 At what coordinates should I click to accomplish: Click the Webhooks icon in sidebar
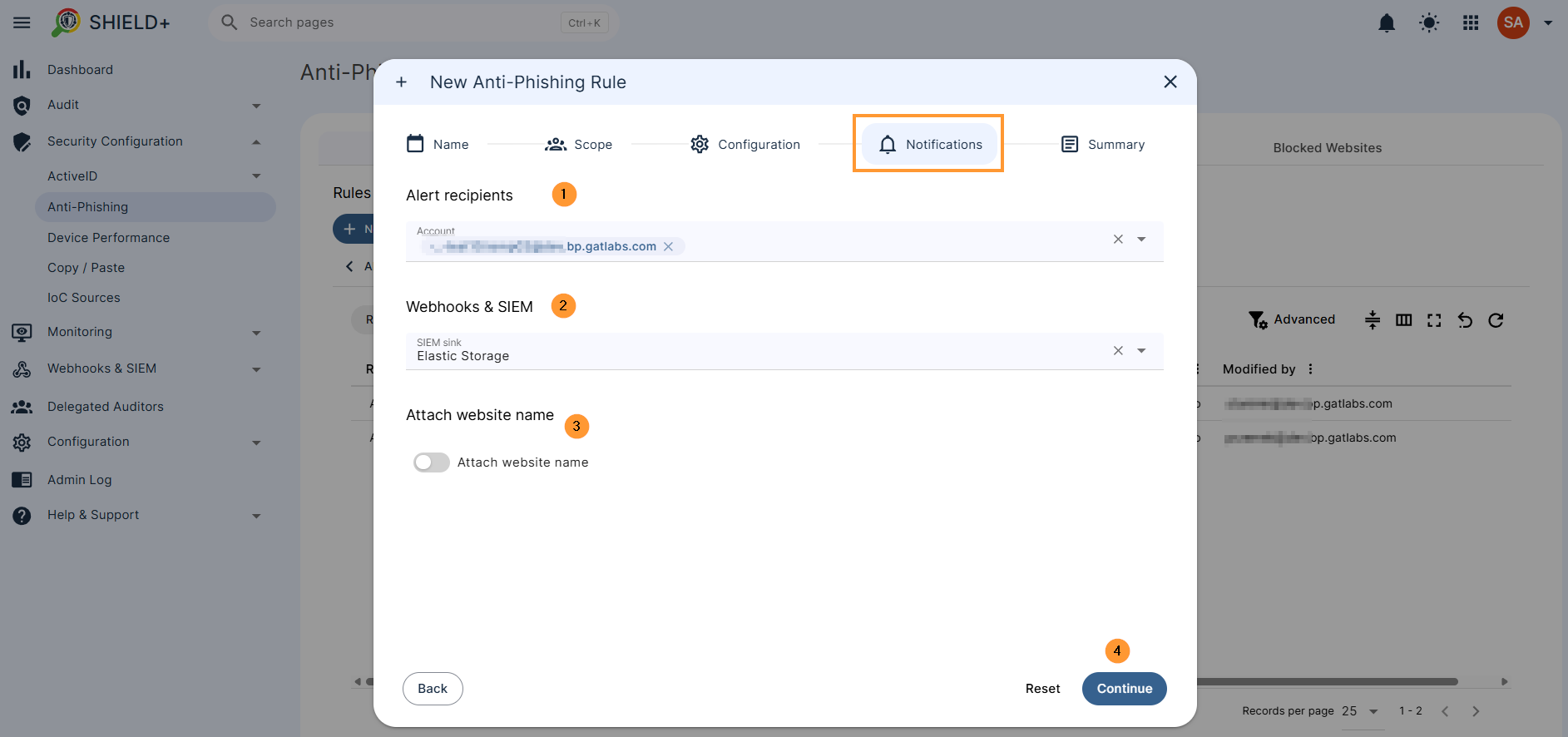pos(22,369)
